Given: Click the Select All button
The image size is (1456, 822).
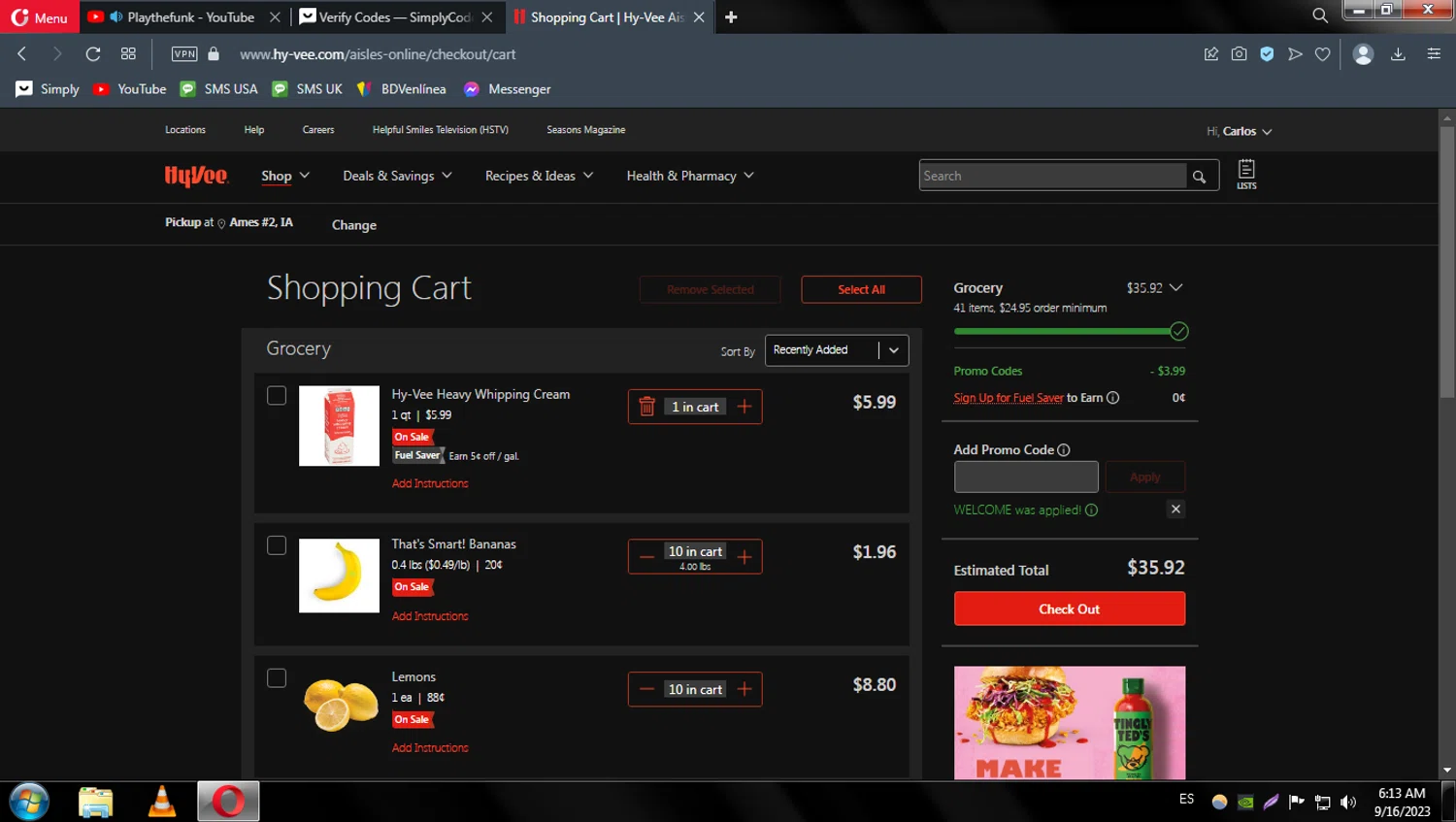Looking at the screenshot, I should [861, 289].
